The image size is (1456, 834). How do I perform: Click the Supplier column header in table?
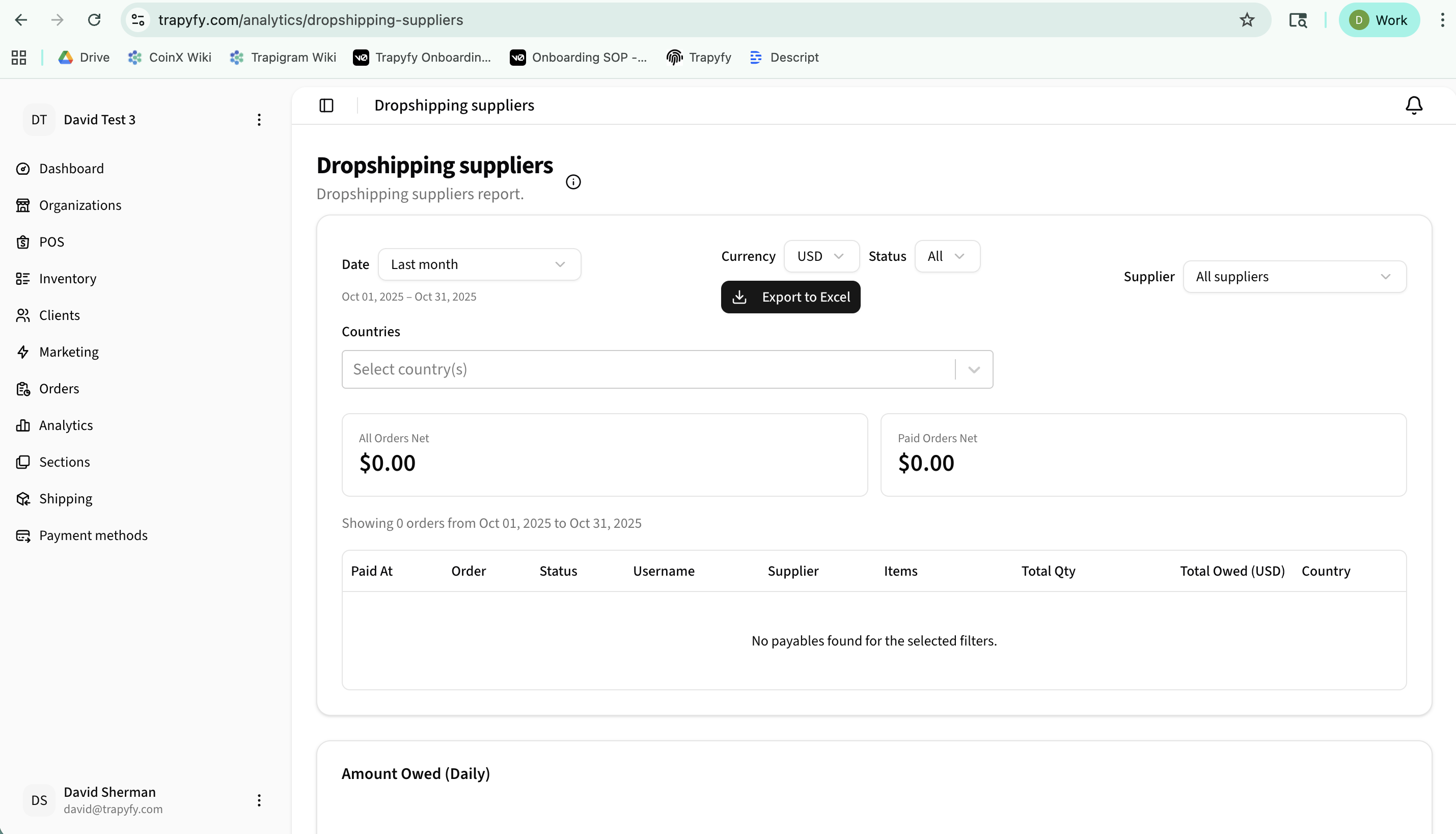[x=793, y=571]
